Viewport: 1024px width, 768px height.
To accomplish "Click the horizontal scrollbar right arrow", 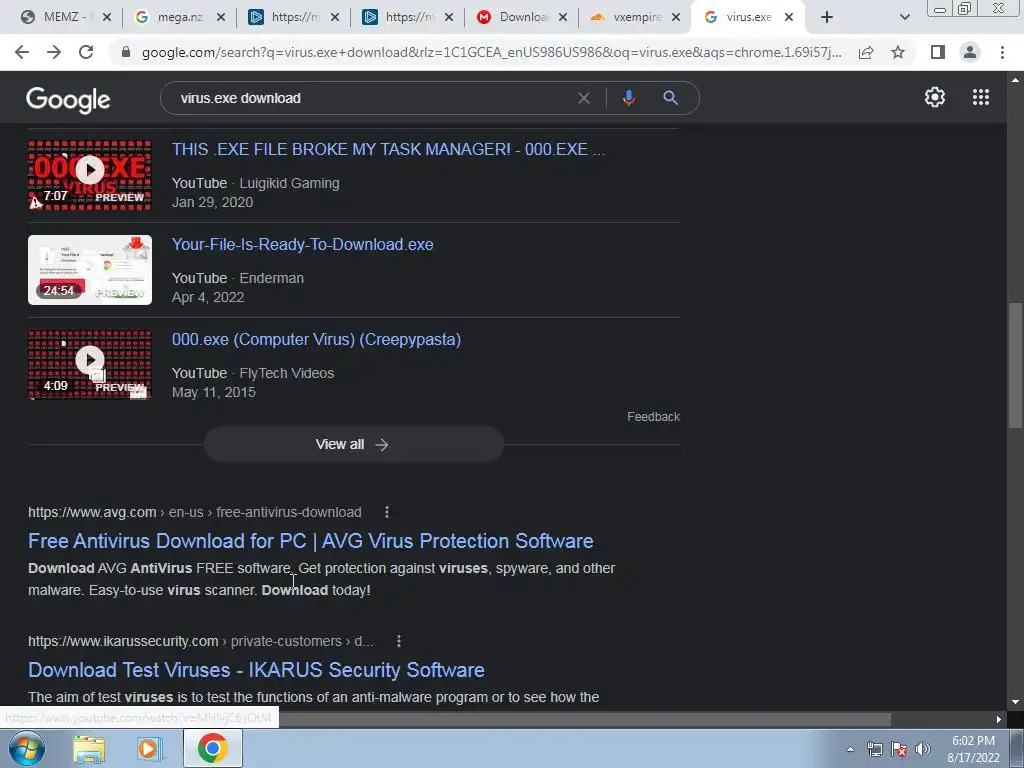I will (x=999, y=719).
